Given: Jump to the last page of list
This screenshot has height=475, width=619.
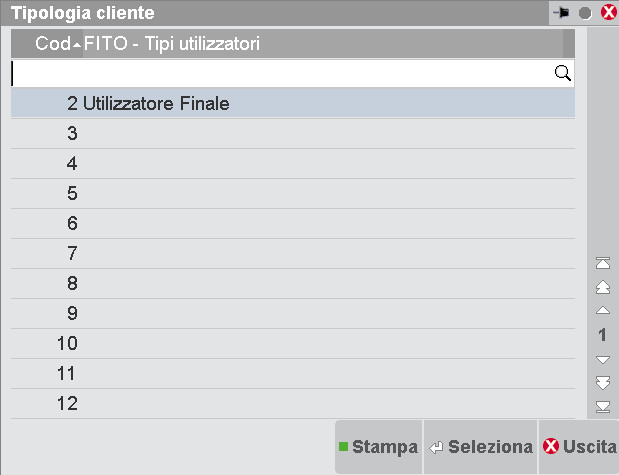Looking at the screenshot, I should tap(602, 407).
